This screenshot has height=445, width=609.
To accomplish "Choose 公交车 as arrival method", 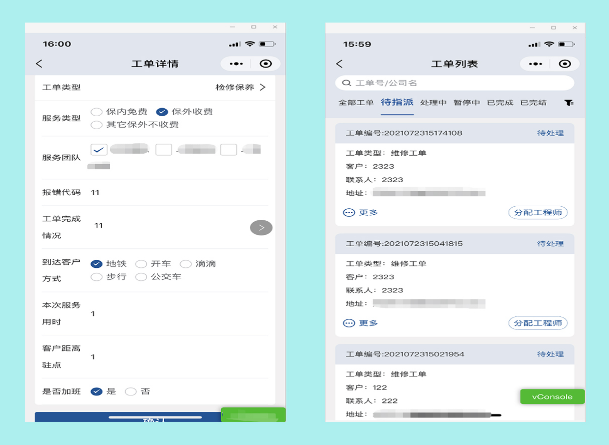I will tap(141, 277).
